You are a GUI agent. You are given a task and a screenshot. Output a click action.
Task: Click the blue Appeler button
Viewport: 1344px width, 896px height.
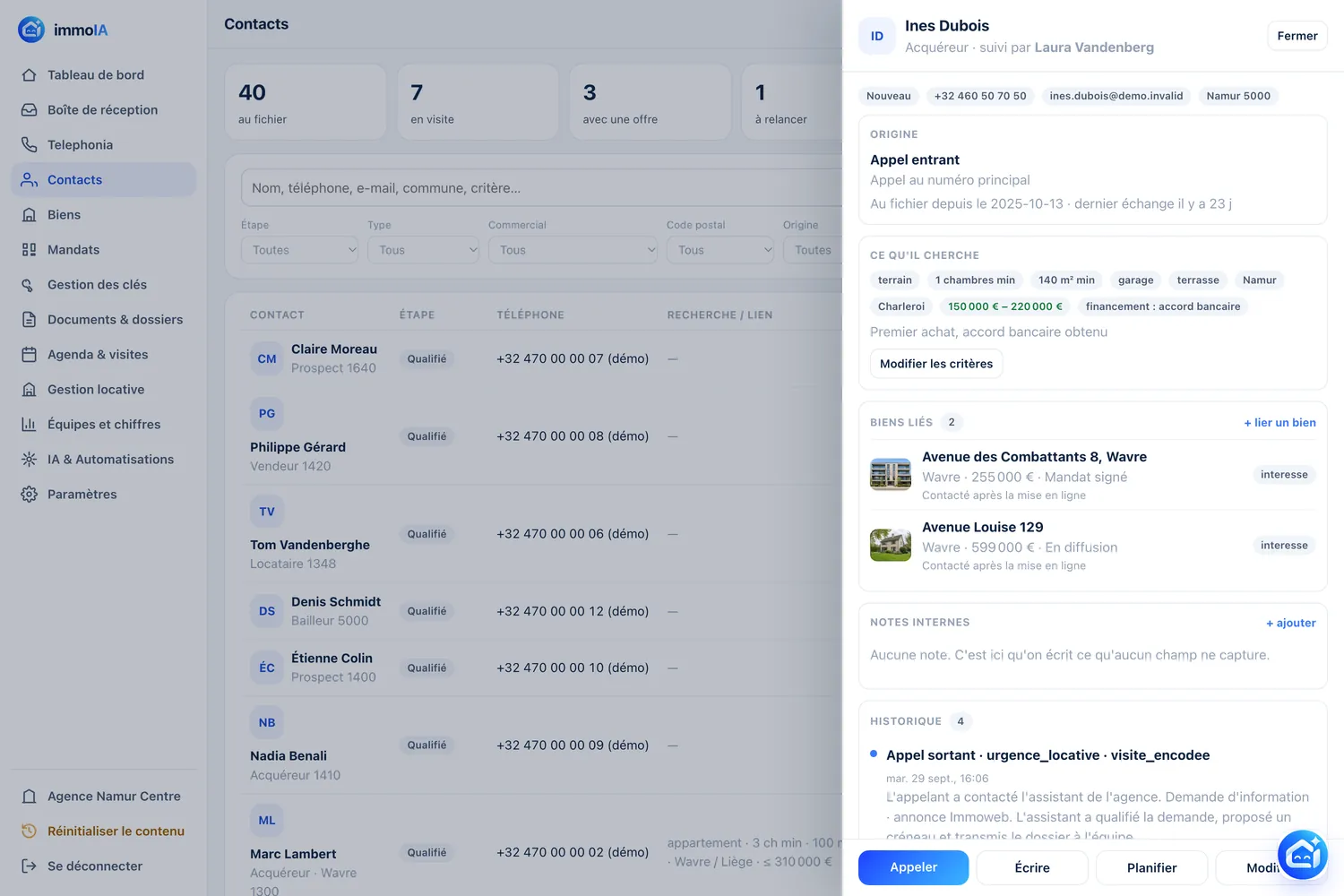(913, 867)
